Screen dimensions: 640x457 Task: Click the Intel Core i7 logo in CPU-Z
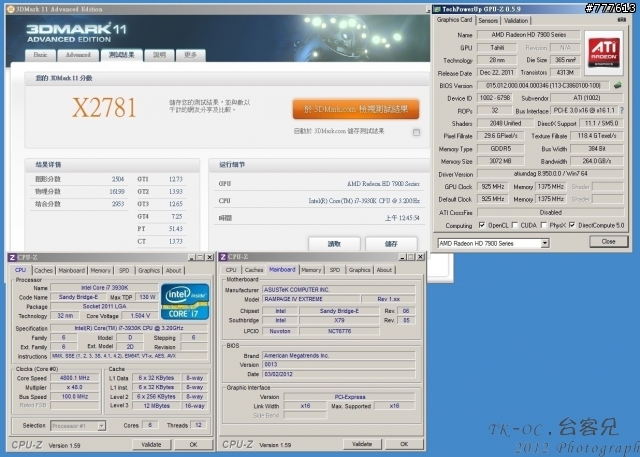(185, 302)
